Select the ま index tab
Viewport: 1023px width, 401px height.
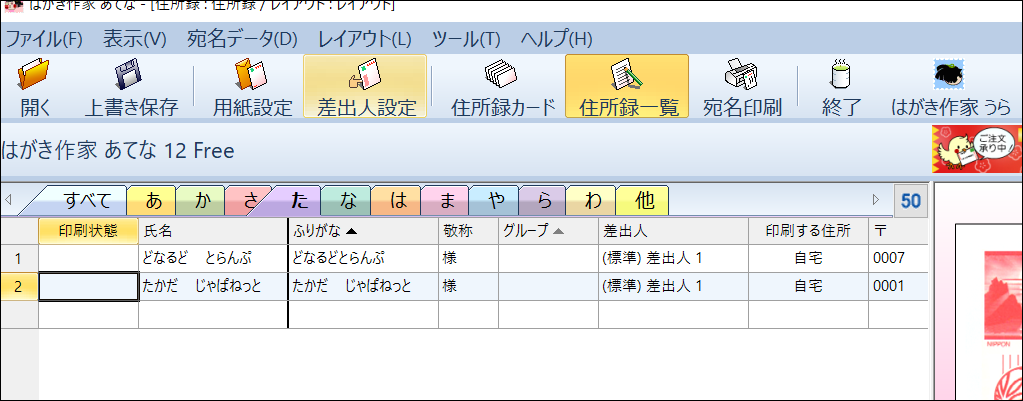coord(447,201)
